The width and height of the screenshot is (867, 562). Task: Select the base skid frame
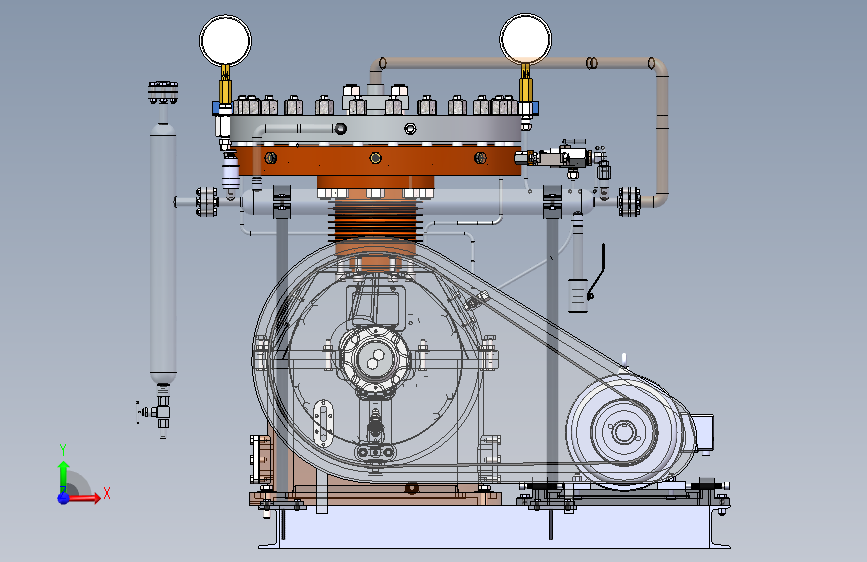pos(494,525)
